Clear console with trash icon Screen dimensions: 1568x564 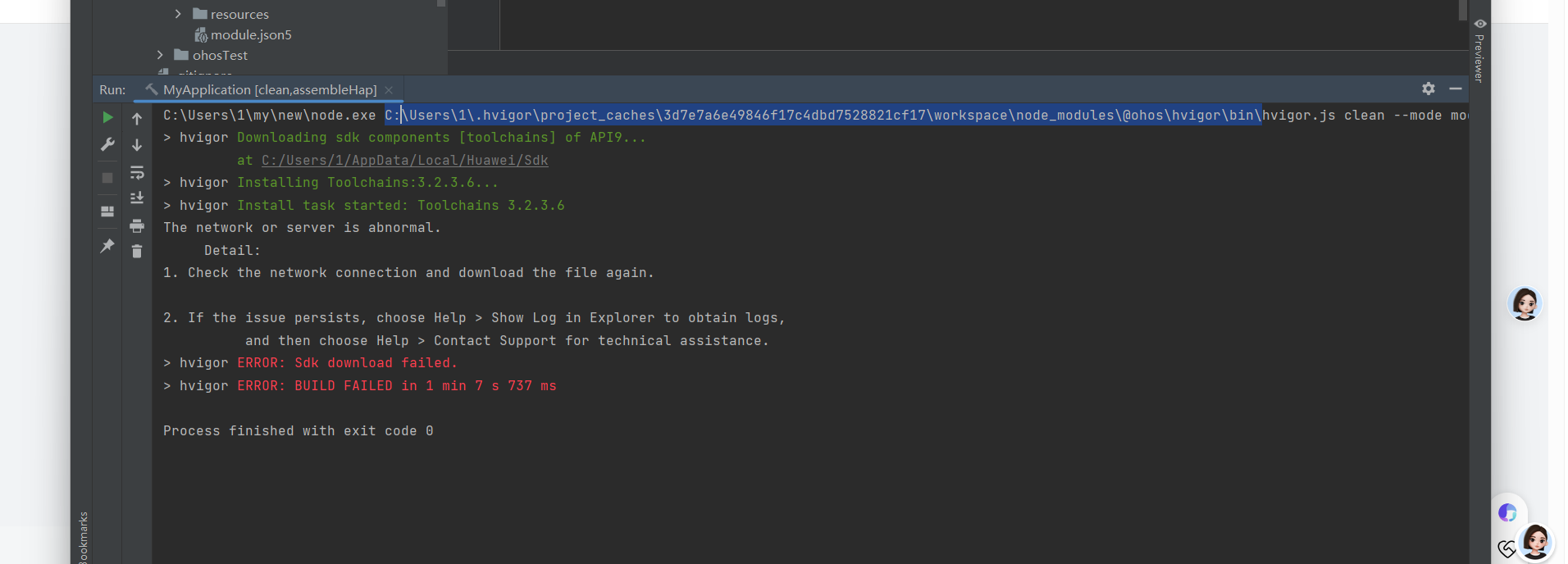(x=137, y=251)
